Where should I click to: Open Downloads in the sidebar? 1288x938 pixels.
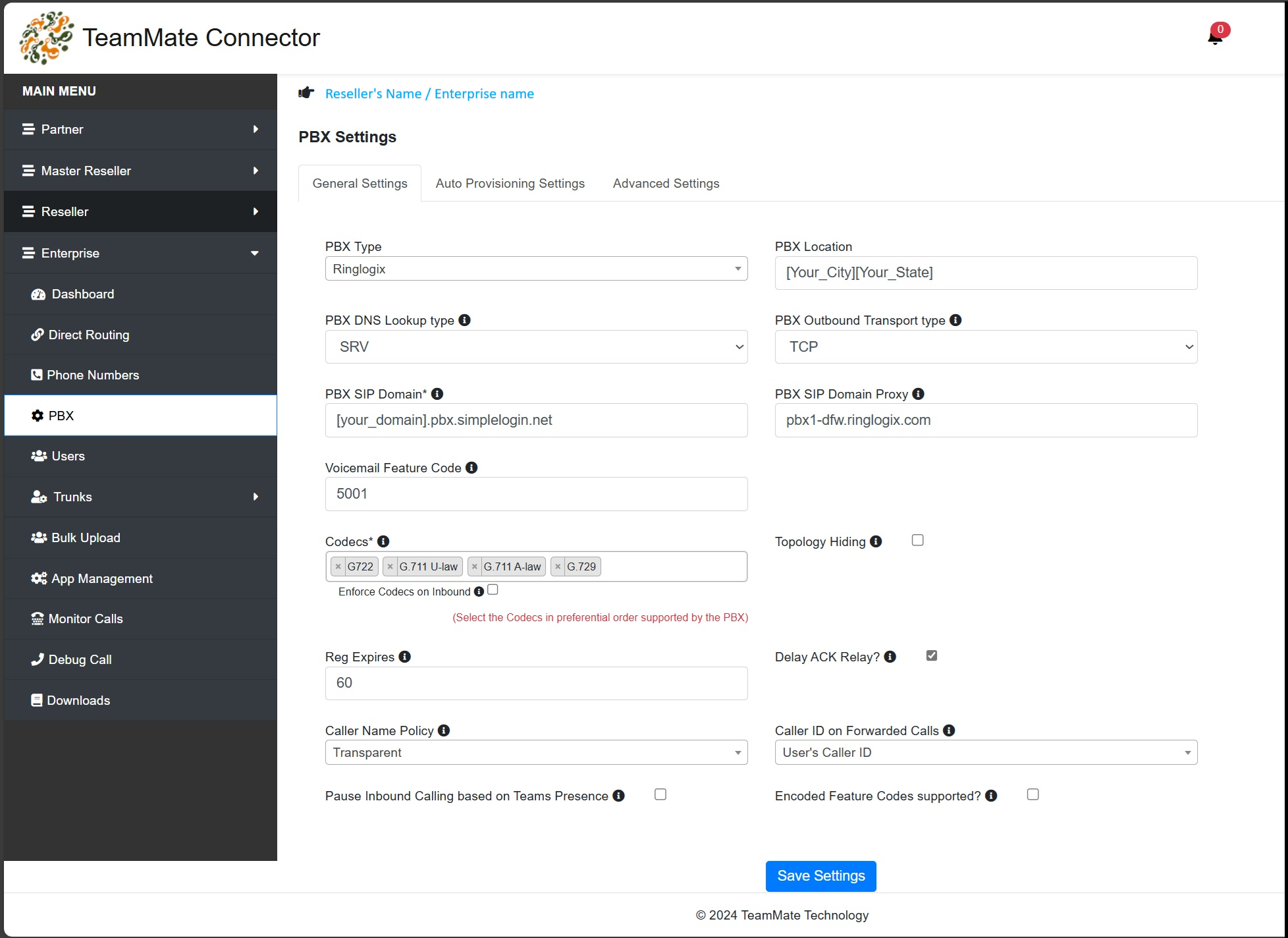click(x=141, y=700)
